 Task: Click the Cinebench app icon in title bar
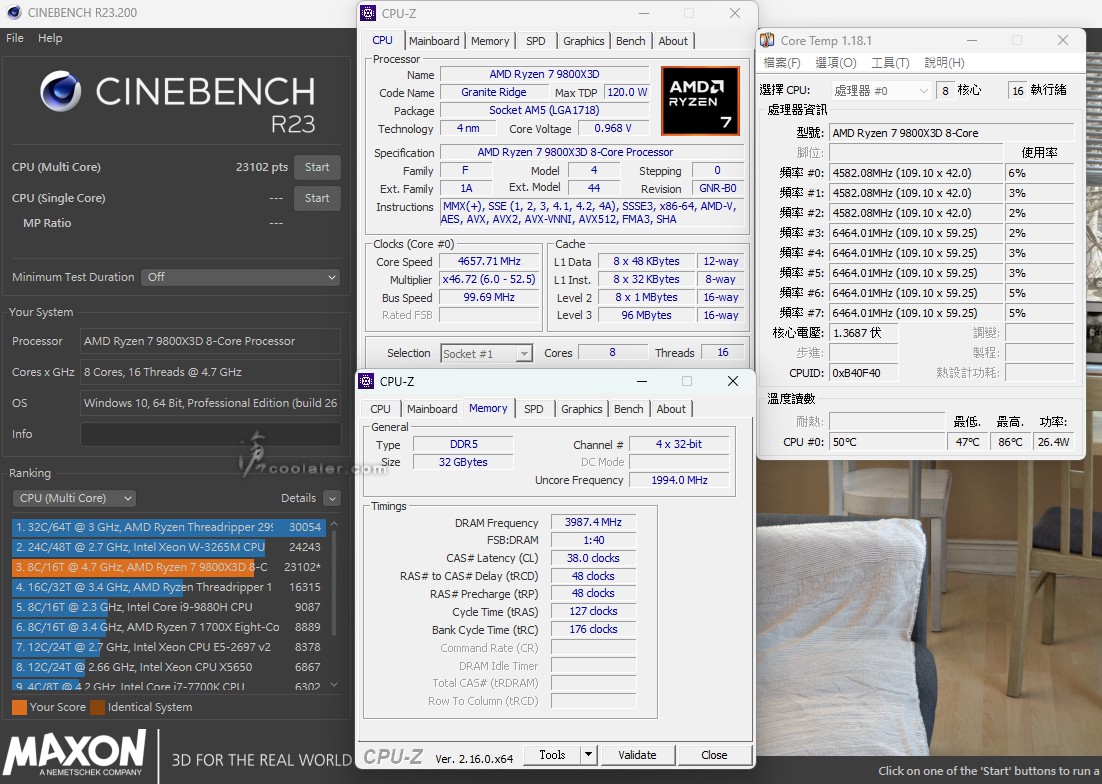[x=13, y=13]
